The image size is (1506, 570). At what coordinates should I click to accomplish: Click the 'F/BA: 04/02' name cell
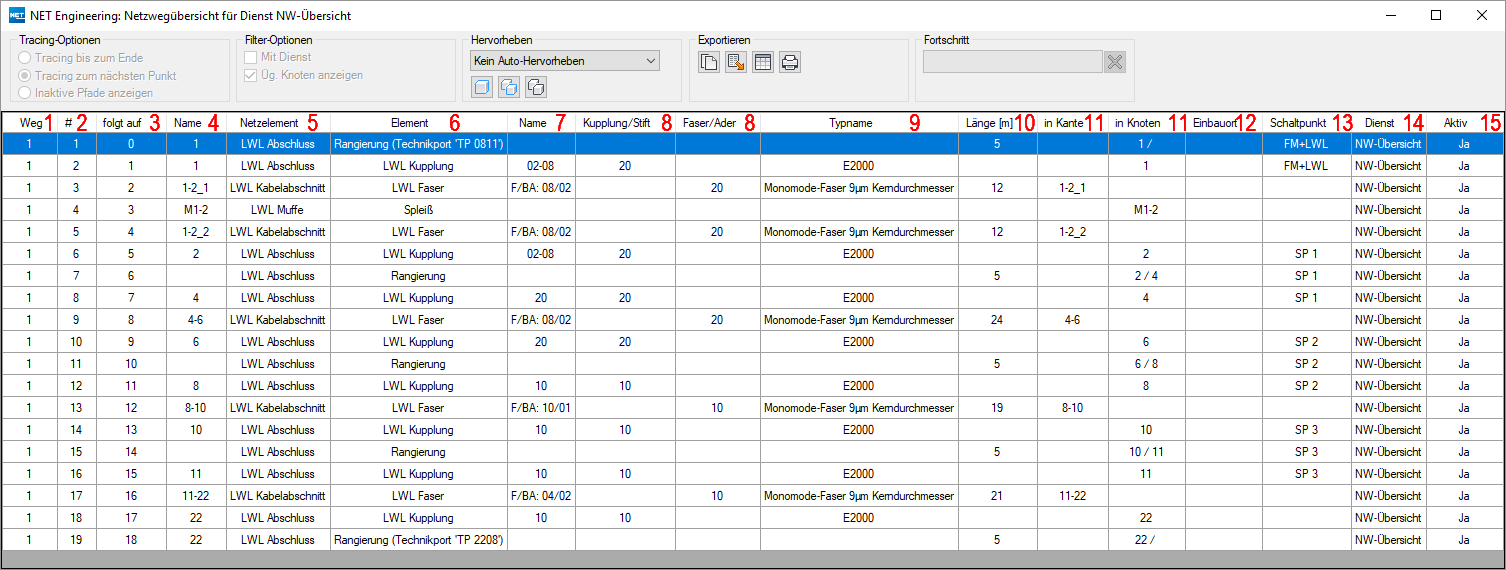[x=541, y=496]
